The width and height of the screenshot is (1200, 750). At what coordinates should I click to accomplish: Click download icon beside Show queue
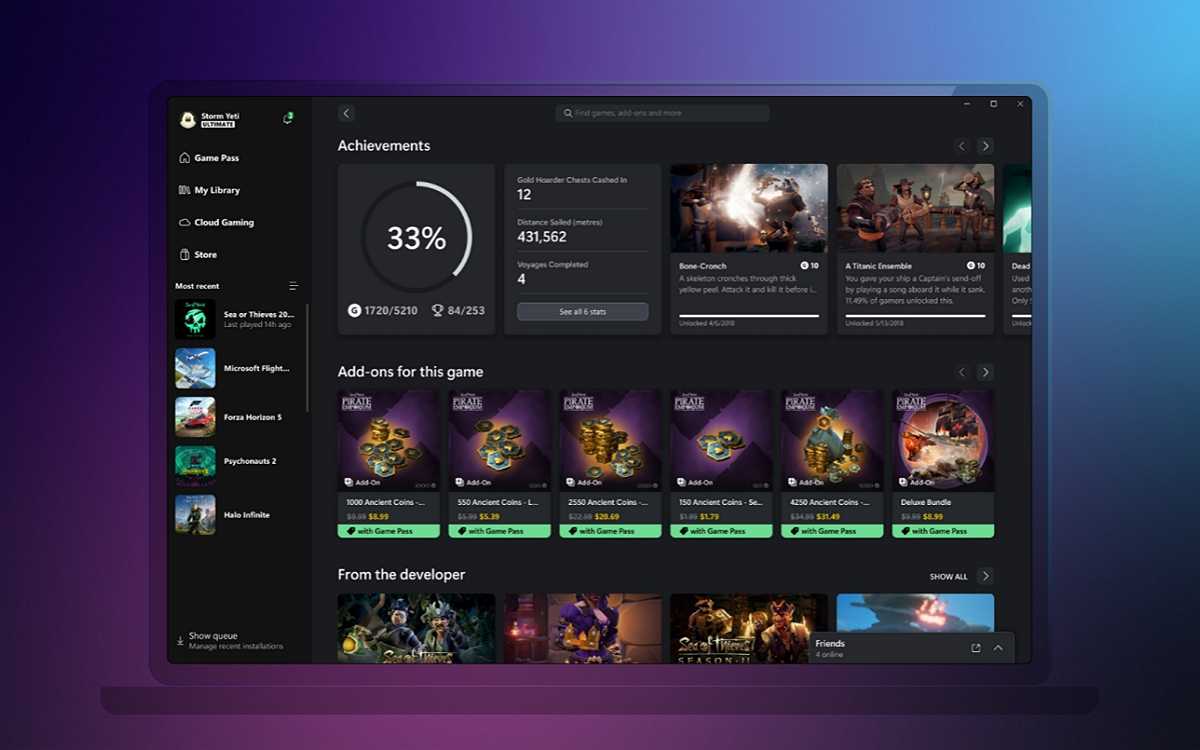[180, 640]
